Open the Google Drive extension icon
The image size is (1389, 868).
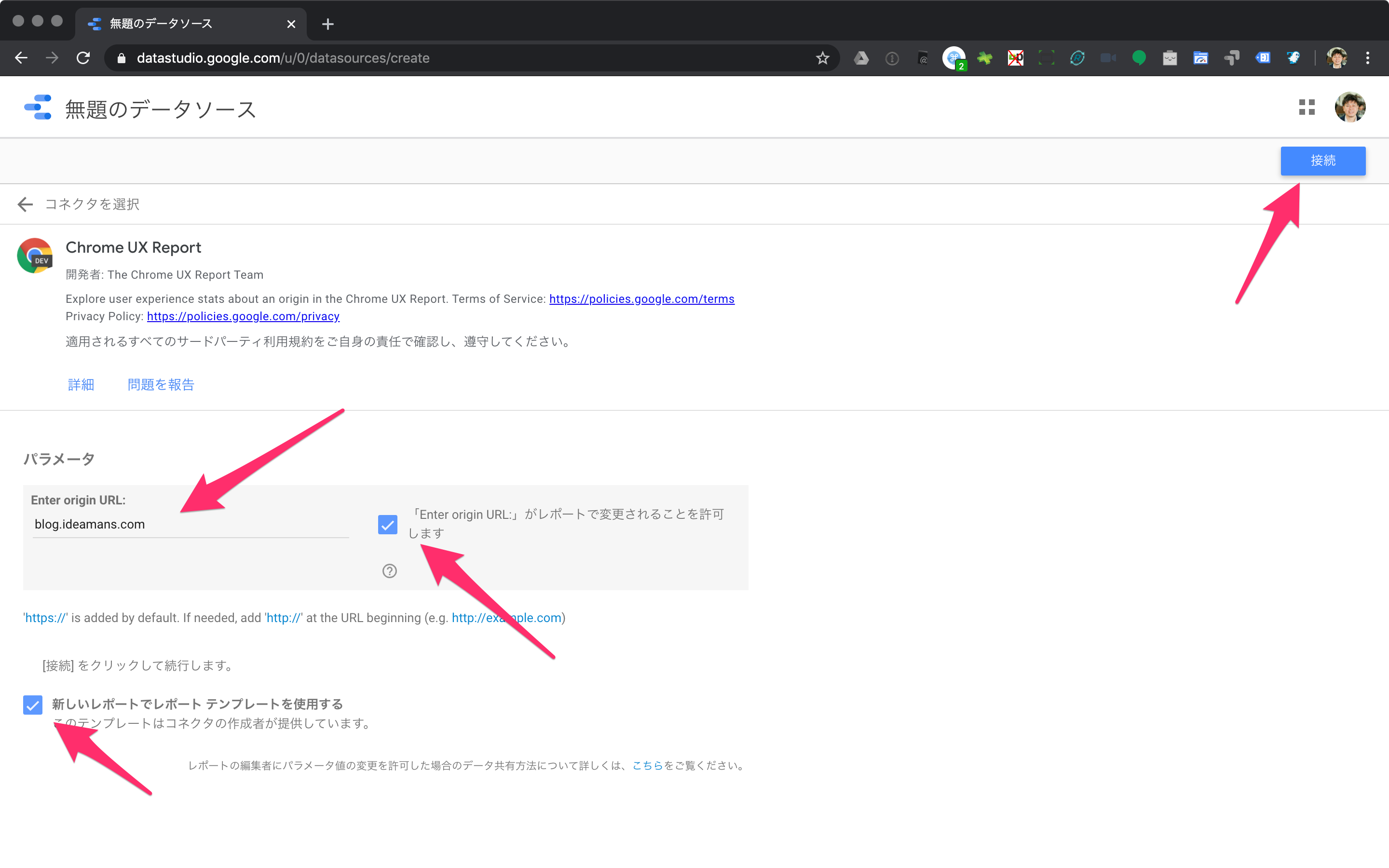point(861,58)
